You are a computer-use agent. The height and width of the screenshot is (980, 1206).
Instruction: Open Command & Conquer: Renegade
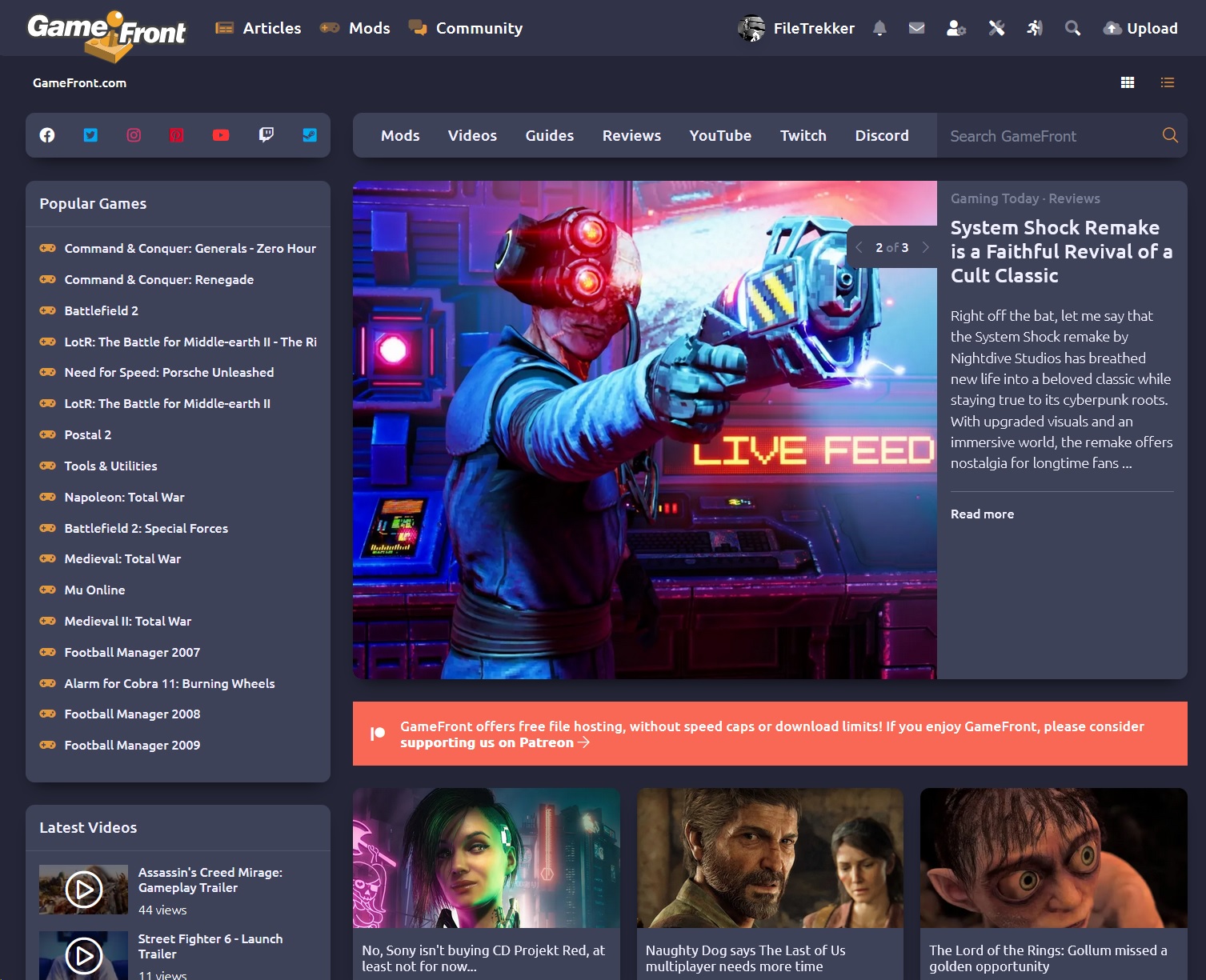click(158, 279)
